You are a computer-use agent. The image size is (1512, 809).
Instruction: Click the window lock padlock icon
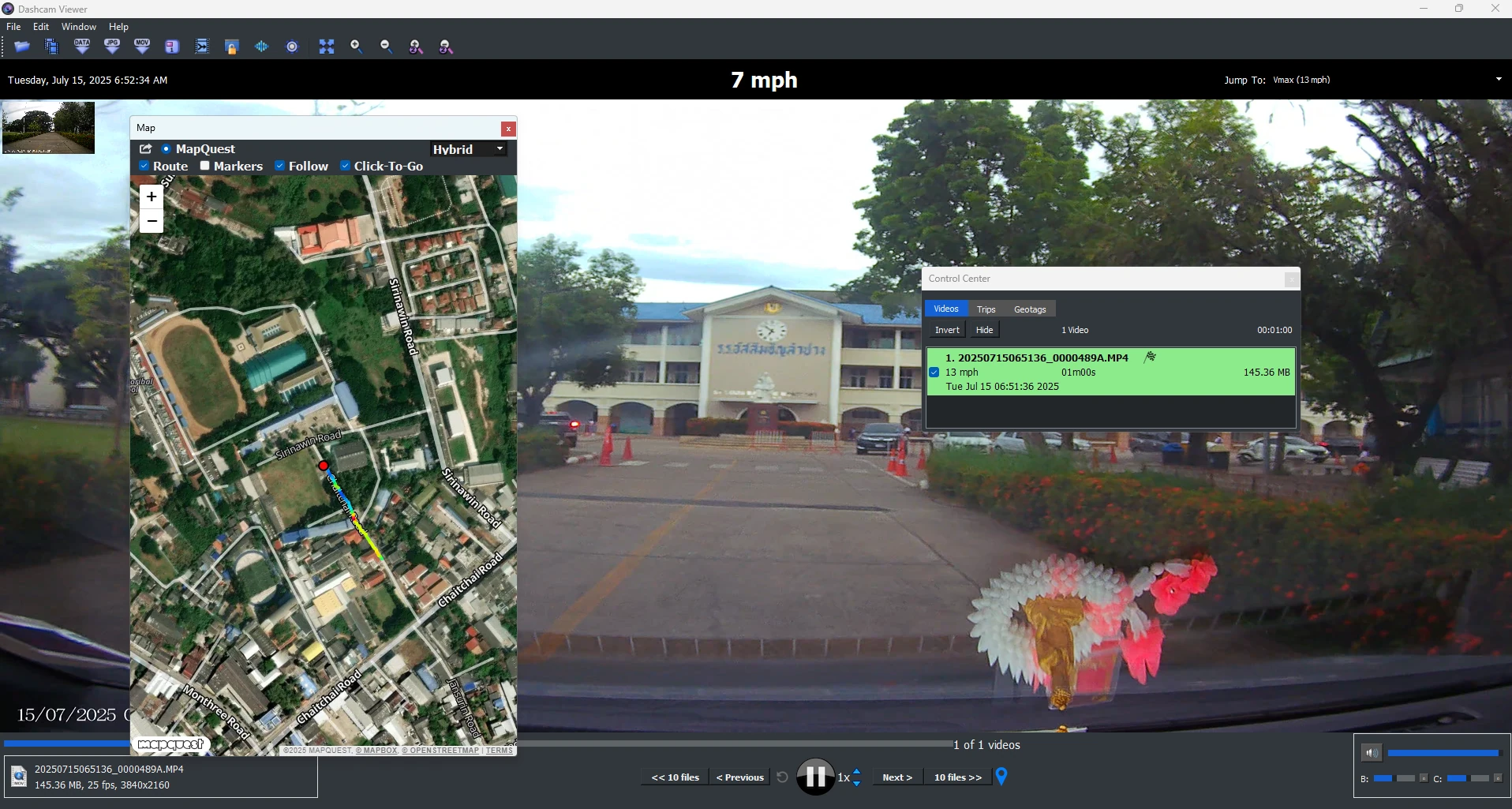pos(232,47)
